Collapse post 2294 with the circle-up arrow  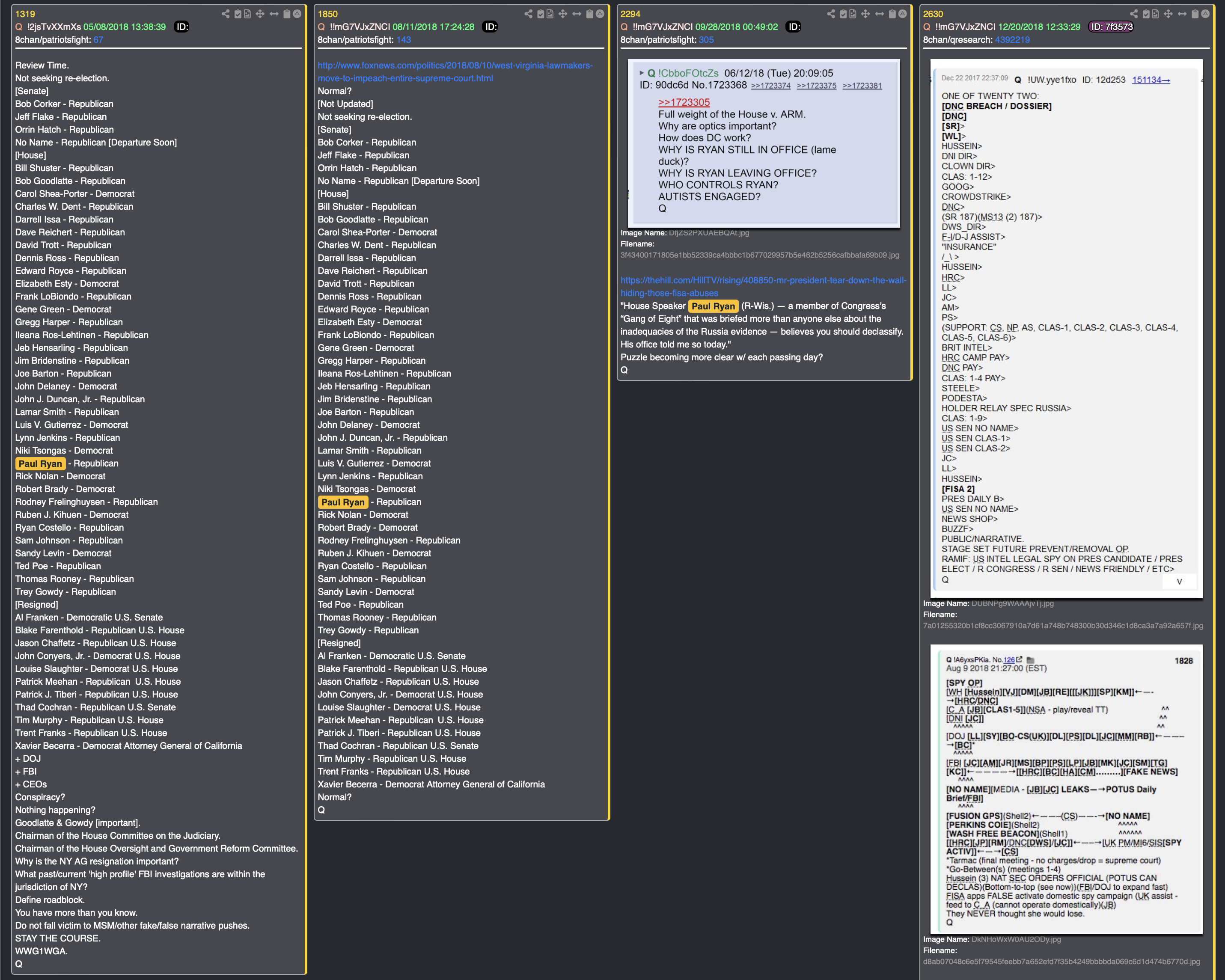click(903, 14)
